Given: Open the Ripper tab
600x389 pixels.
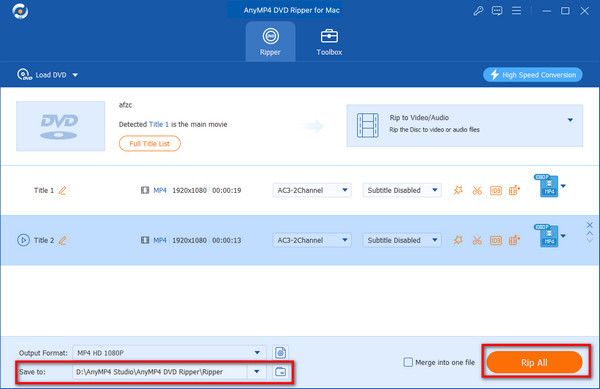Looking at the screenshot, I should (x=270, y=41).
